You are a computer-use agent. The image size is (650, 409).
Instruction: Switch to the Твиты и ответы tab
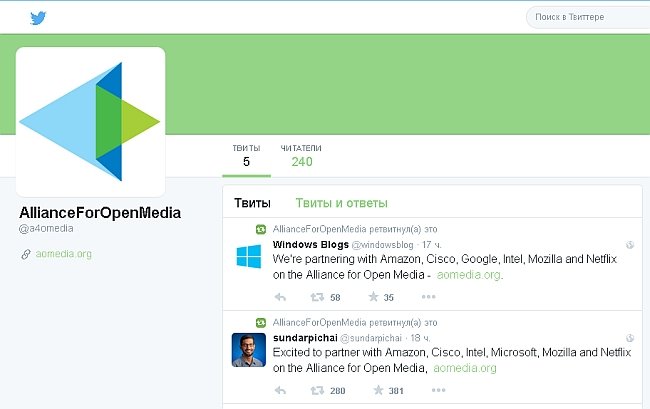(x=342, y=203)
